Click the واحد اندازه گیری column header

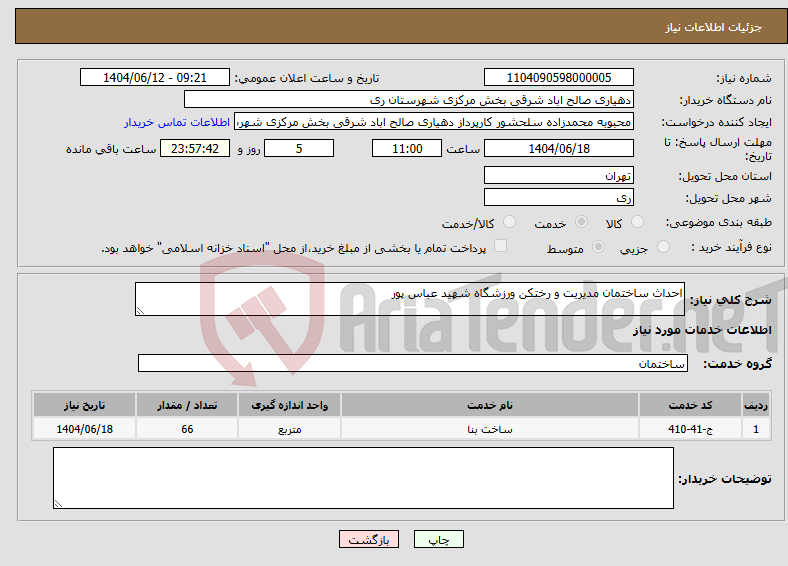tap(289, 405)
